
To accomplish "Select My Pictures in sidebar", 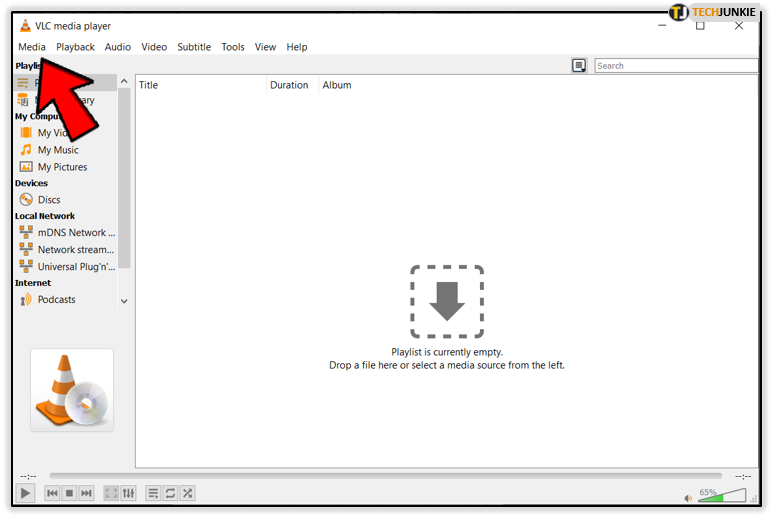I will point(65,167).
